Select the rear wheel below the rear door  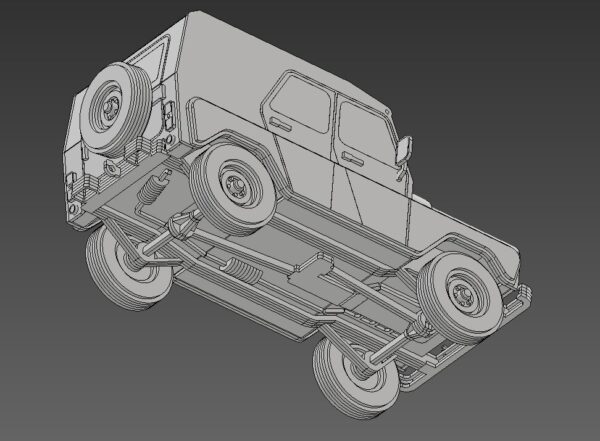[x=234, y=186]
